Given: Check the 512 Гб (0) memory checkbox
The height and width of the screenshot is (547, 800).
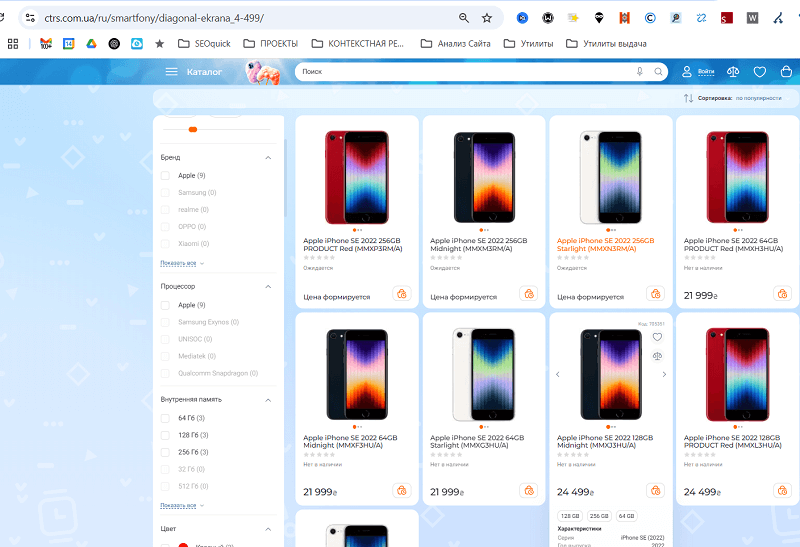Looking at the screenshot, I should tap(165, 486).
